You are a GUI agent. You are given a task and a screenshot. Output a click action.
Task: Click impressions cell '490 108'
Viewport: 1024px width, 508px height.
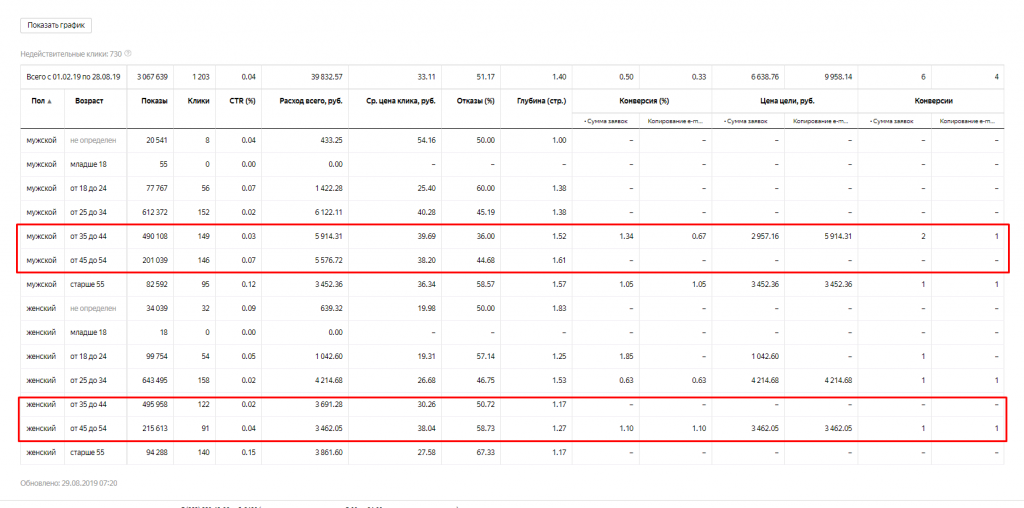point(155,236)
